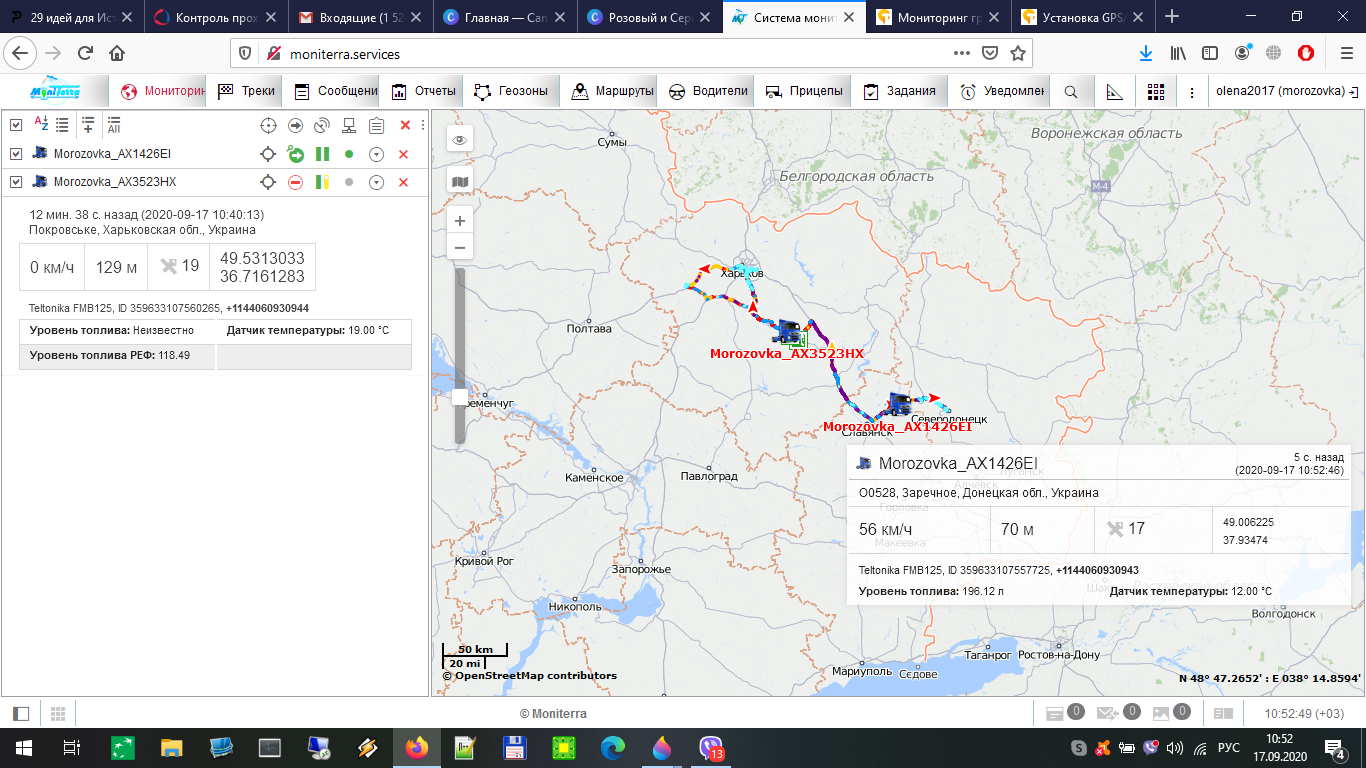Open Водители tab
This screenshot has height=768, width=1366.
pyautogui.click(x=707, y=91)
